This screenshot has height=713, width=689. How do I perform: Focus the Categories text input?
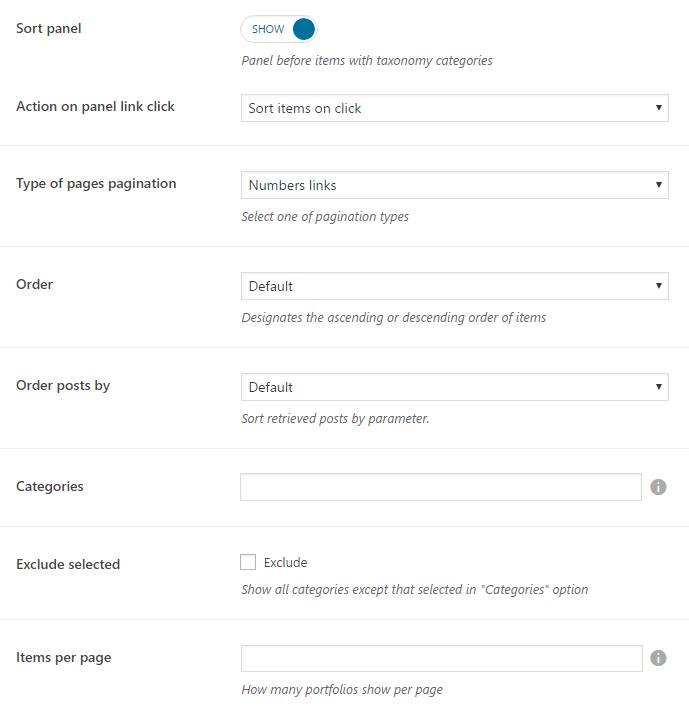pos(440,487)
